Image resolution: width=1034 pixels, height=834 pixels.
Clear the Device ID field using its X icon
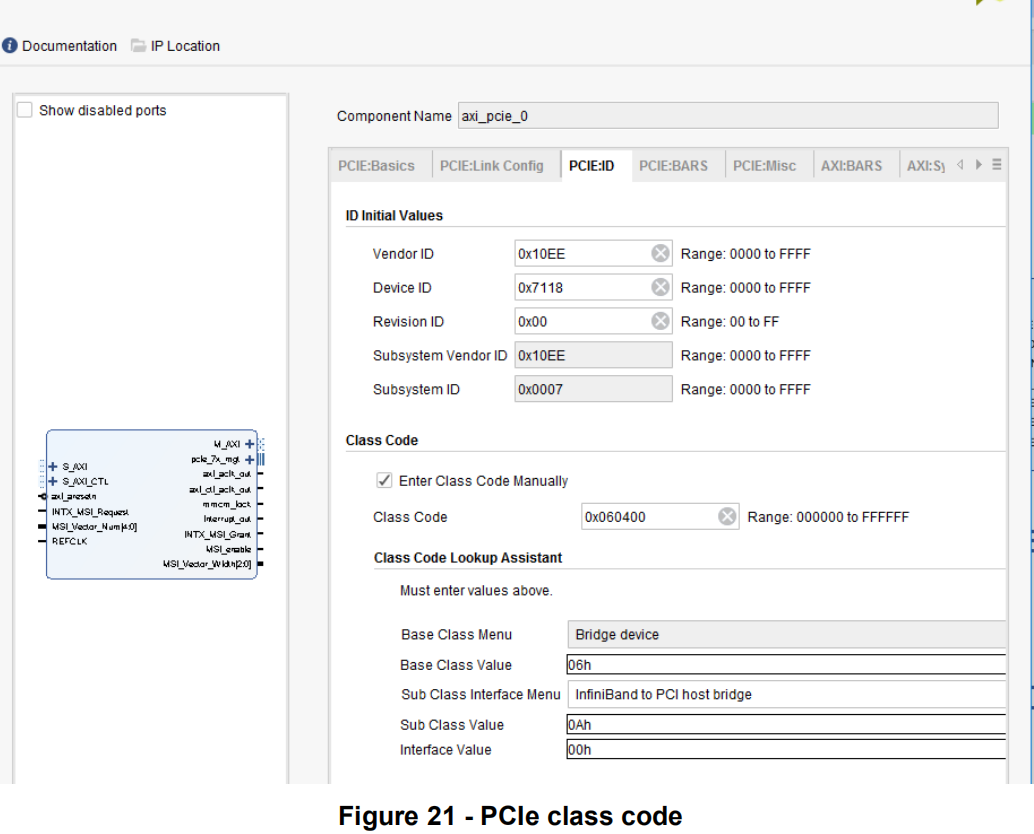660,287
